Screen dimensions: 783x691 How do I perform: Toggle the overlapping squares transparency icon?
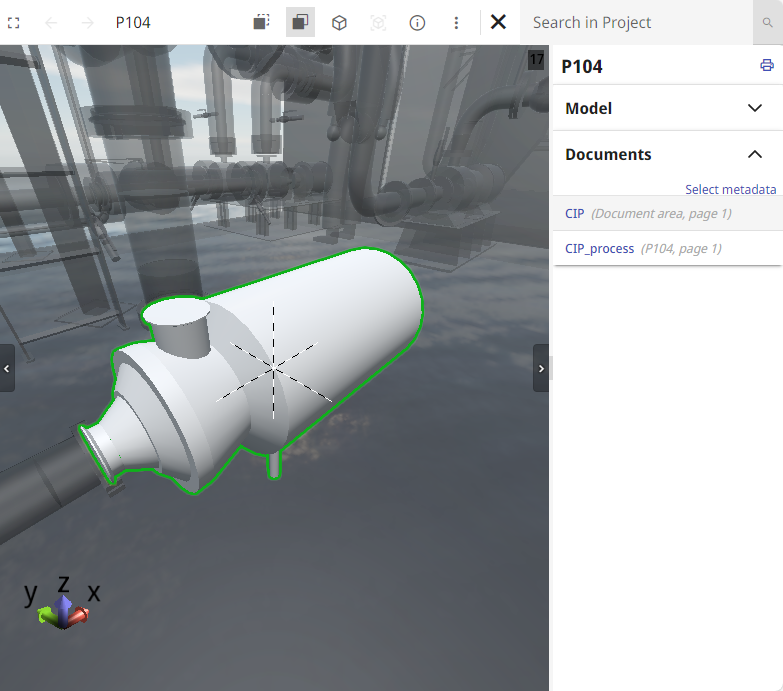point(300,22)
